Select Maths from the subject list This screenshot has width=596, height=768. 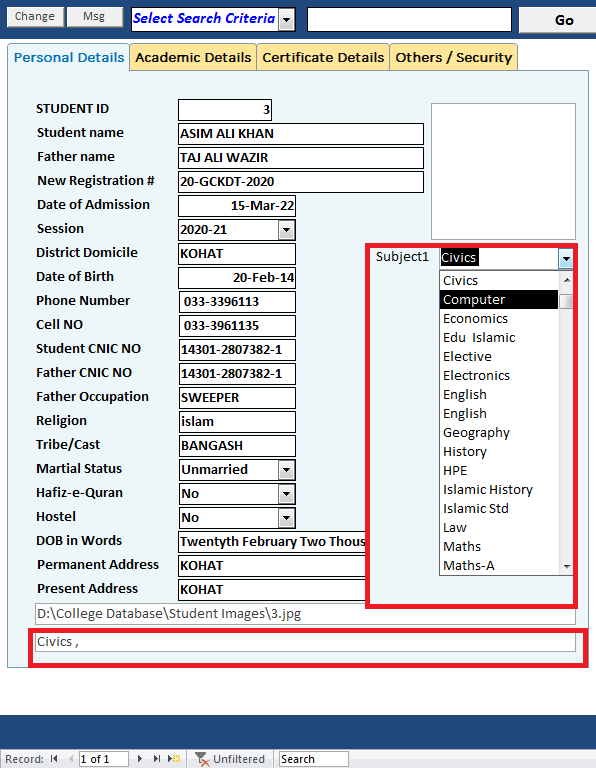(x=499, y=547)
